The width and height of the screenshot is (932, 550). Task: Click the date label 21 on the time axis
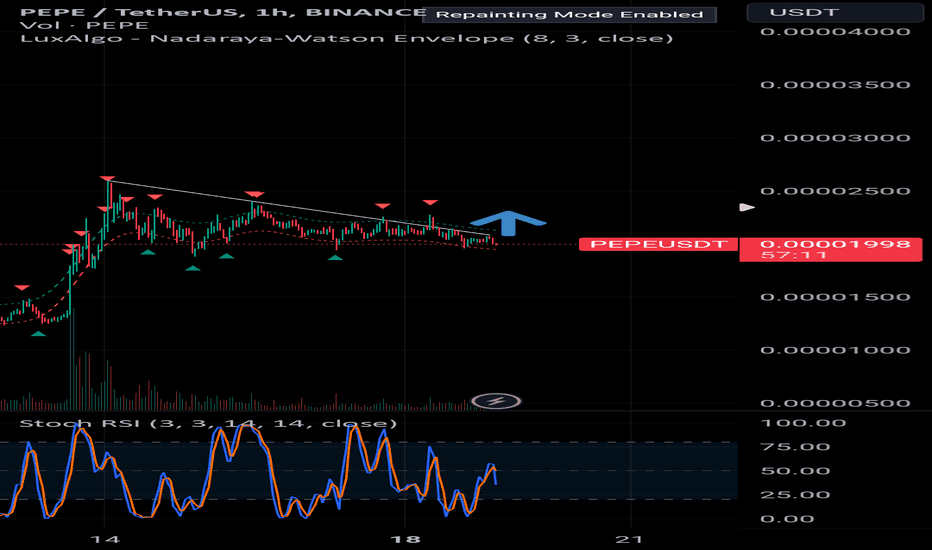[x=629, y=539]
